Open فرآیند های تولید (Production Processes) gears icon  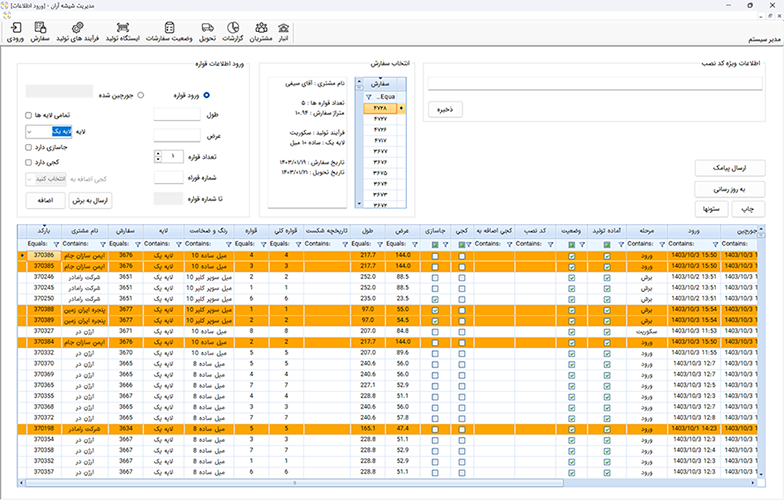(x=77, y=32)
